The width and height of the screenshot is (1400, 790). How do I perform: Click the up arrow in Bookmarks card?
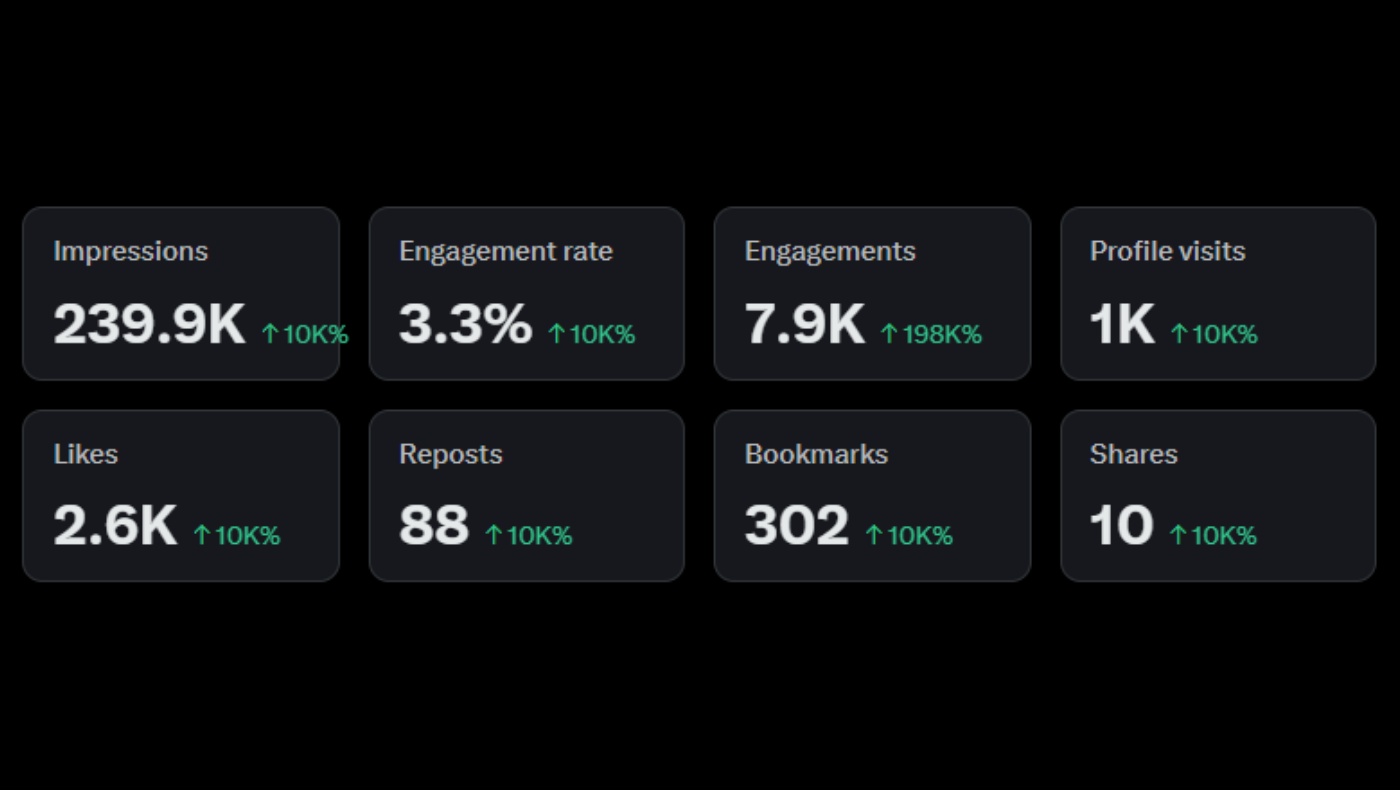tap(874, 536)
